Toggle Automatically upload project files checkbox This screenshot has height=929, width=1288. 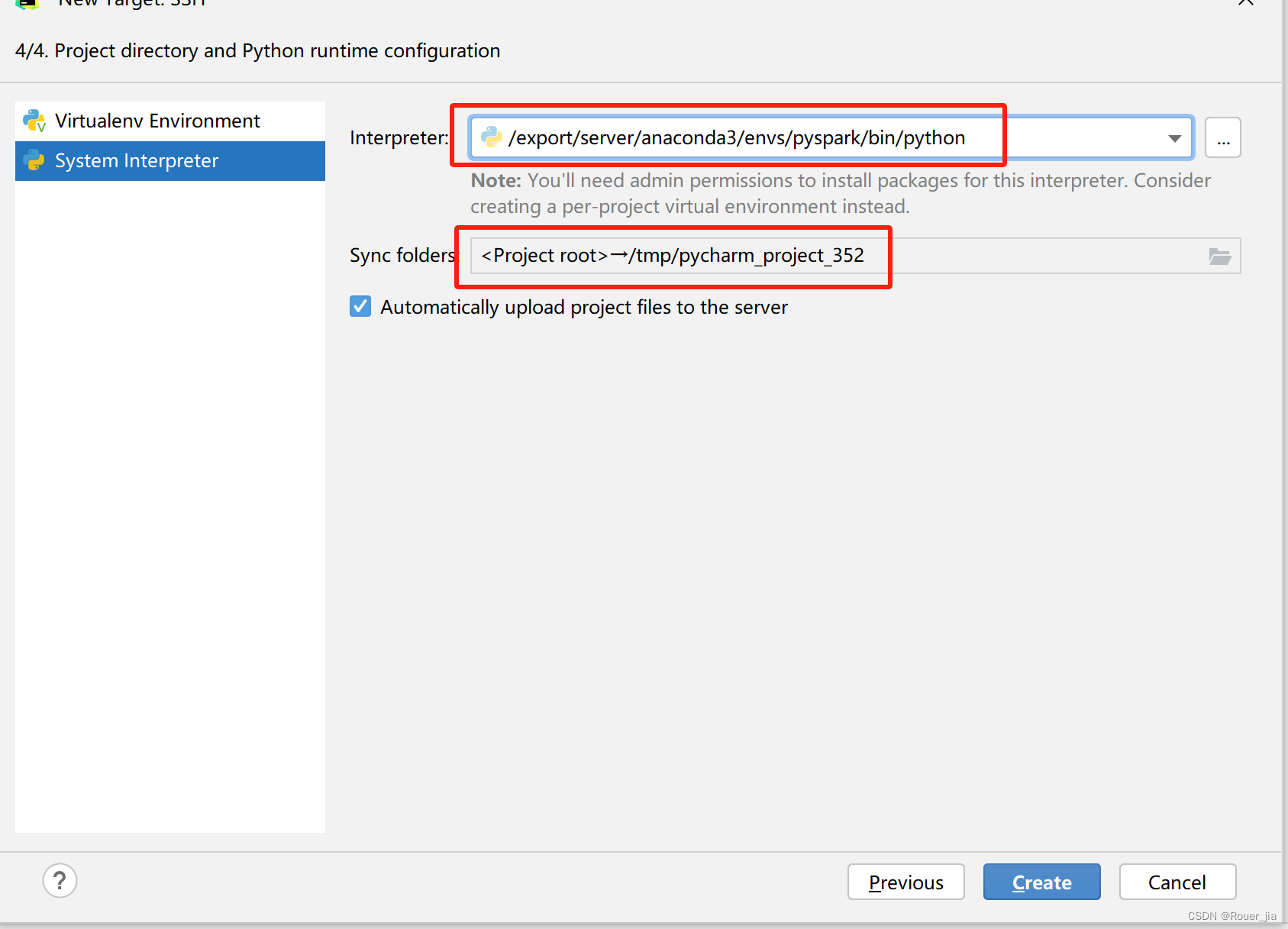click(x=360, y=306)
